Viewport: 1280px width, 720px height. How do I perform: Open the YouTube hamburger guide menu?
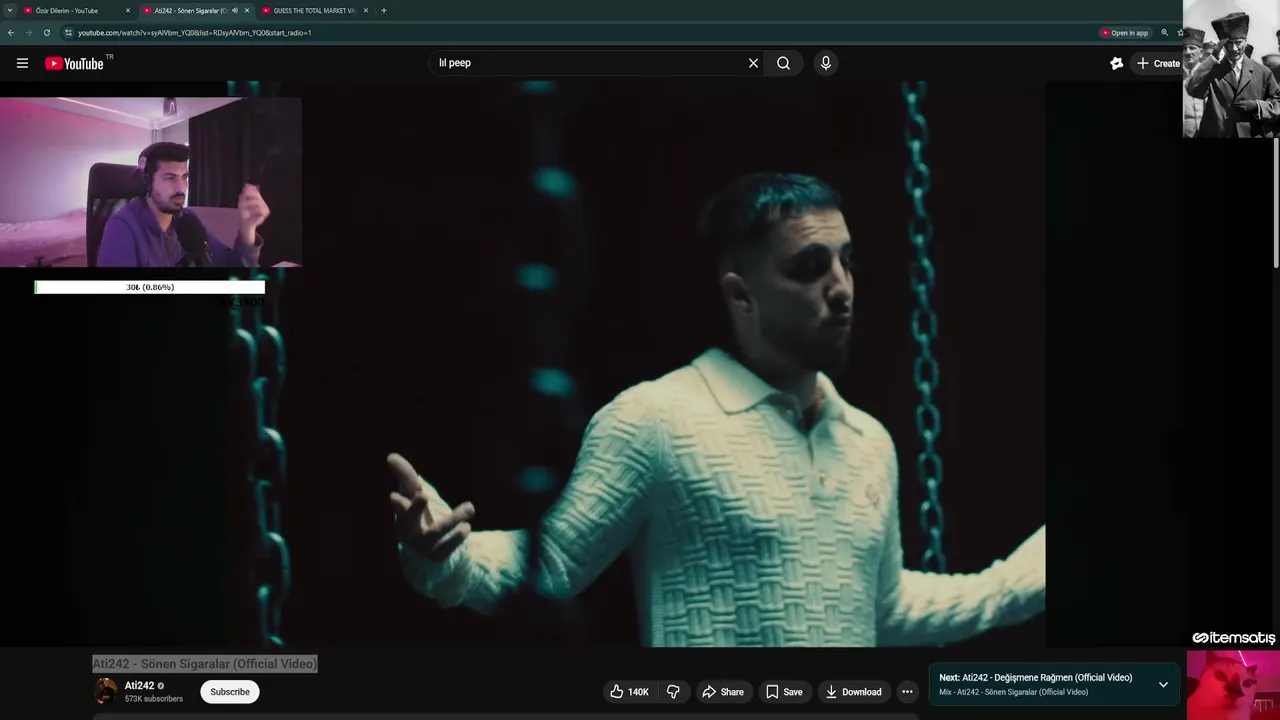(22, 63)
